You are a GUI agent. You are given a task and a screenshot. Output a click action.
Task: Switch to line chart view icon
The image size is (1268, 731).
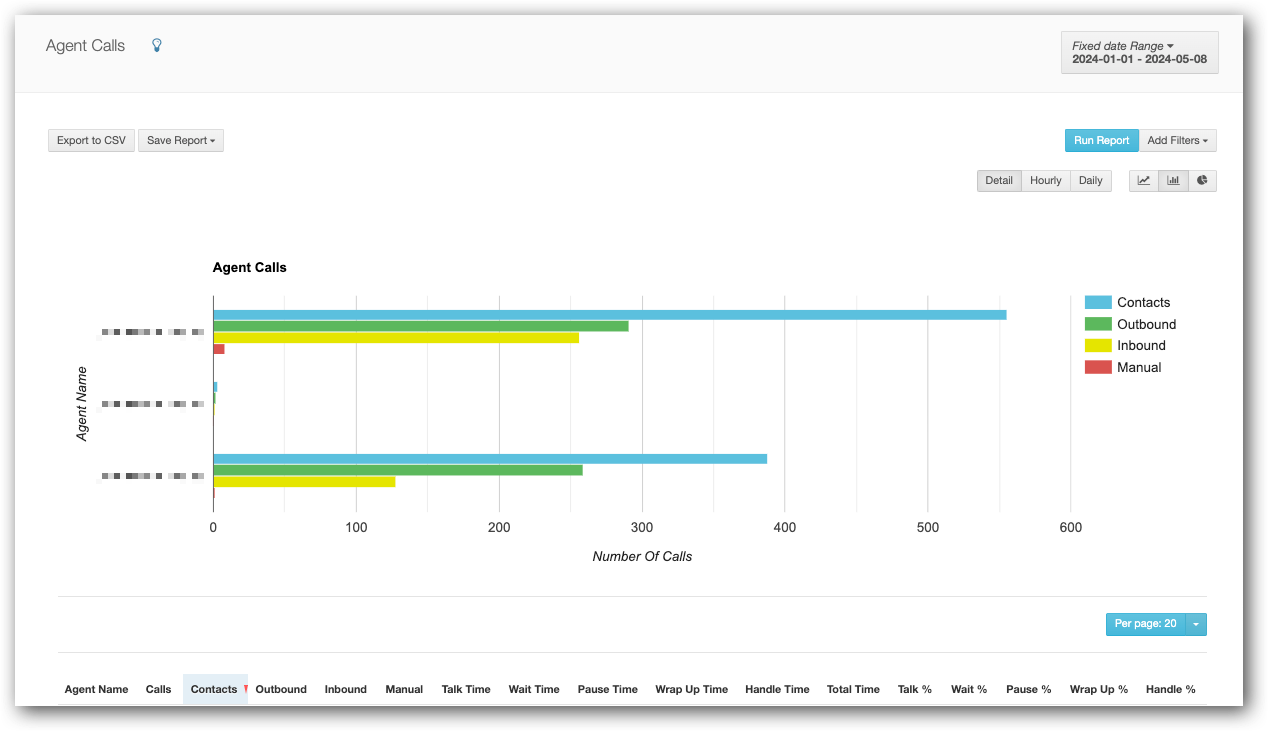pos(1144,181)
